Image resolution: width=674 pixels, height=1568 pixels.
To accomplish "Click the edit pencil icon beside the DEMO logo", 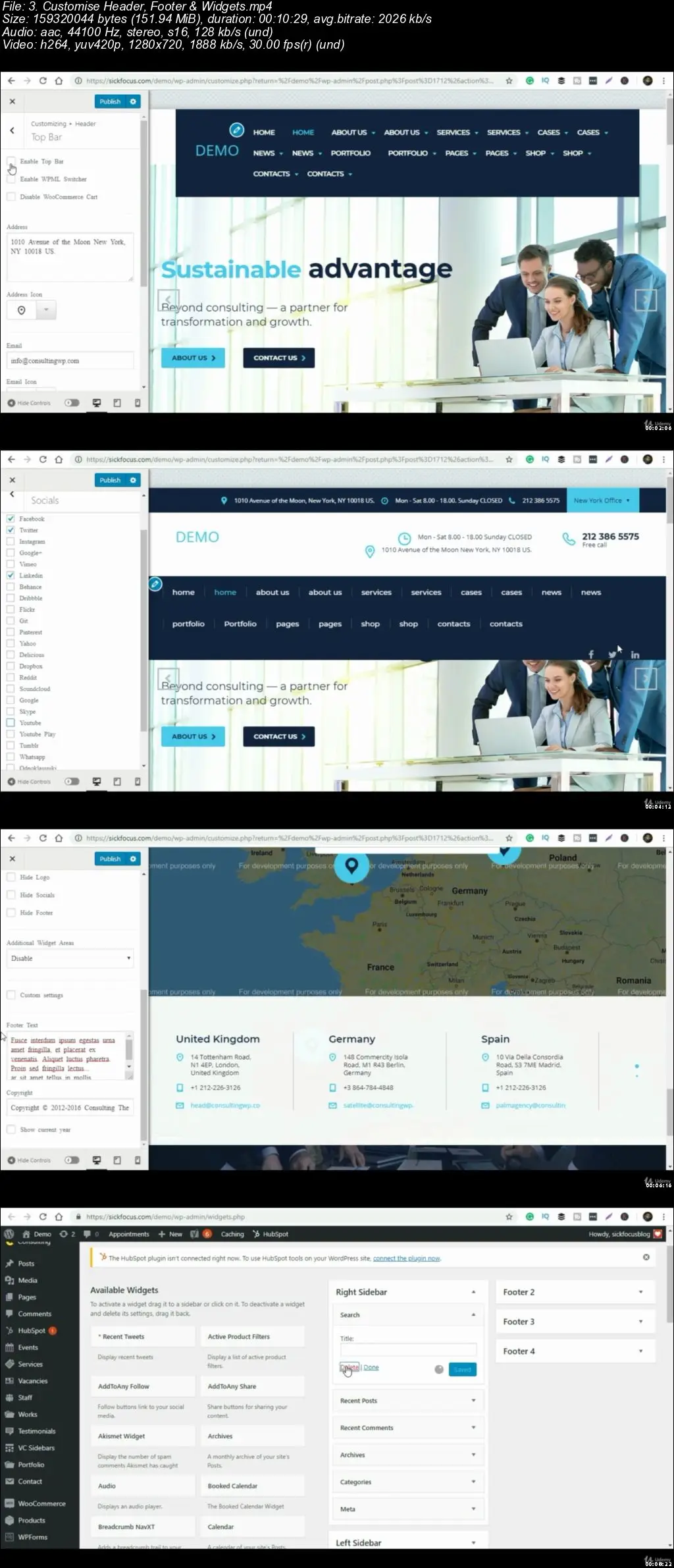I will (x=236, y=130).
